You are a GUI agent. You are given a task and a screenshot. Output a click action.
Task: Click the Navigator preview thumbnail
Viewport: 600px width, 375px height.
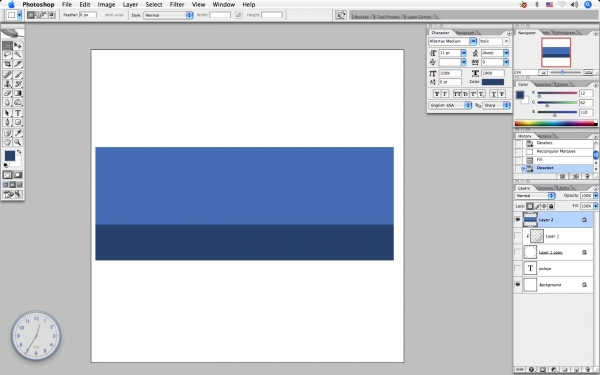point(556,52)
